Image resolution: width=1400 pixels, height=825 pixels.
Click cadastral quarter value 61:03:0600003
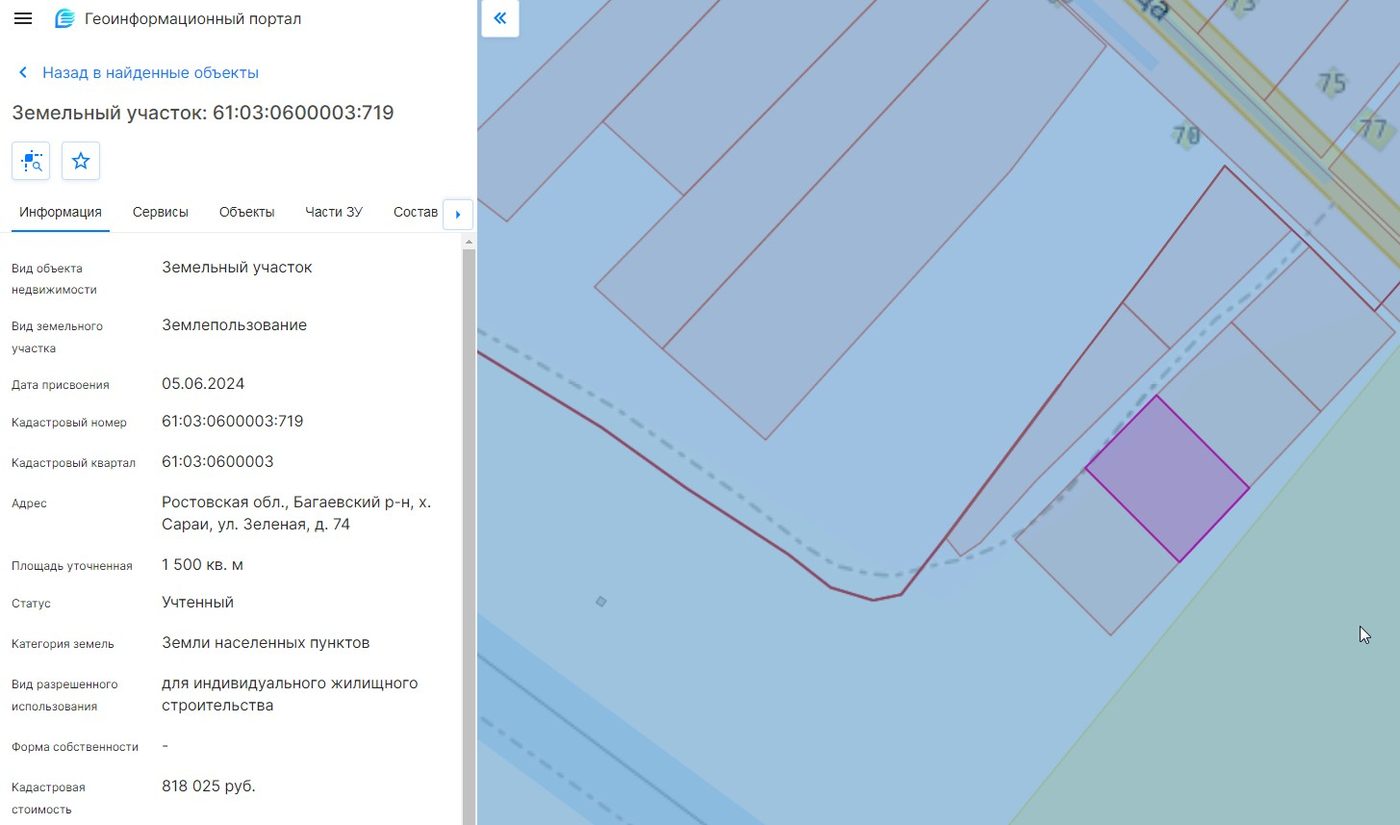coord(218,462)
